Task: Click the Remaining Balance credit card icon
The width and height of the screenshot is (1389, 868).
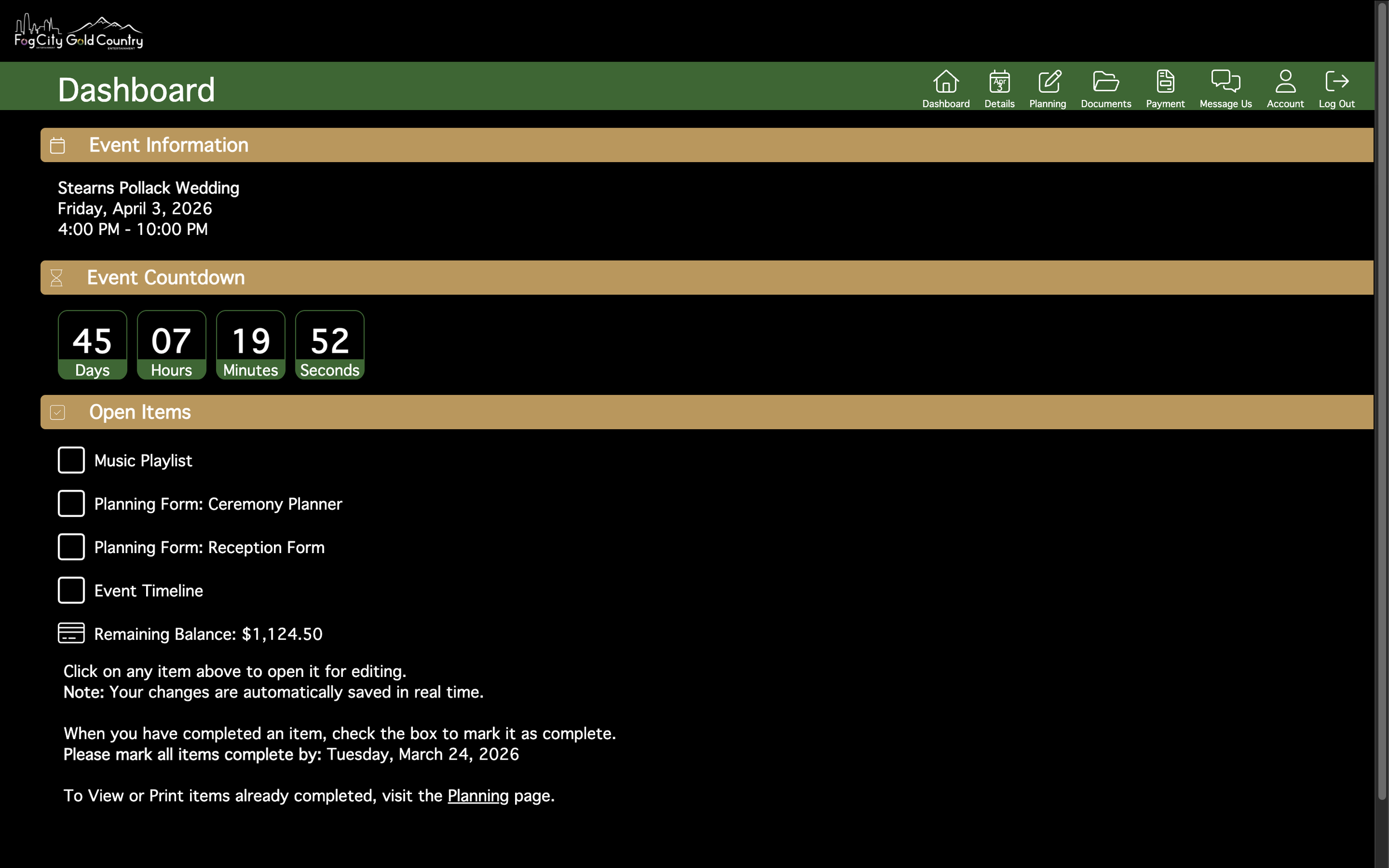Action: [x=71, y=633]
